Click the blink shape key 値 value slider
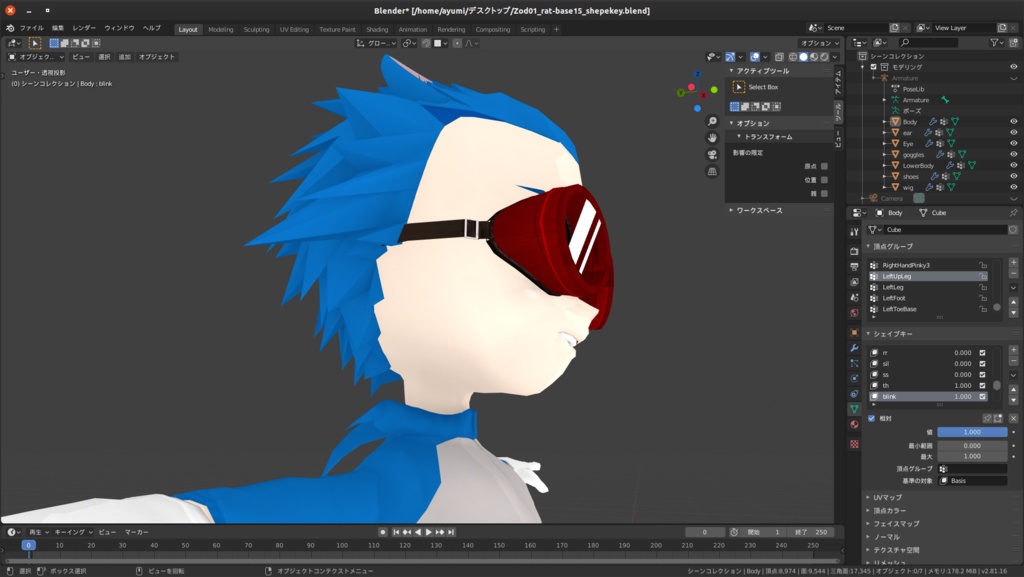 pyautogui.click(x=972, y=432)
